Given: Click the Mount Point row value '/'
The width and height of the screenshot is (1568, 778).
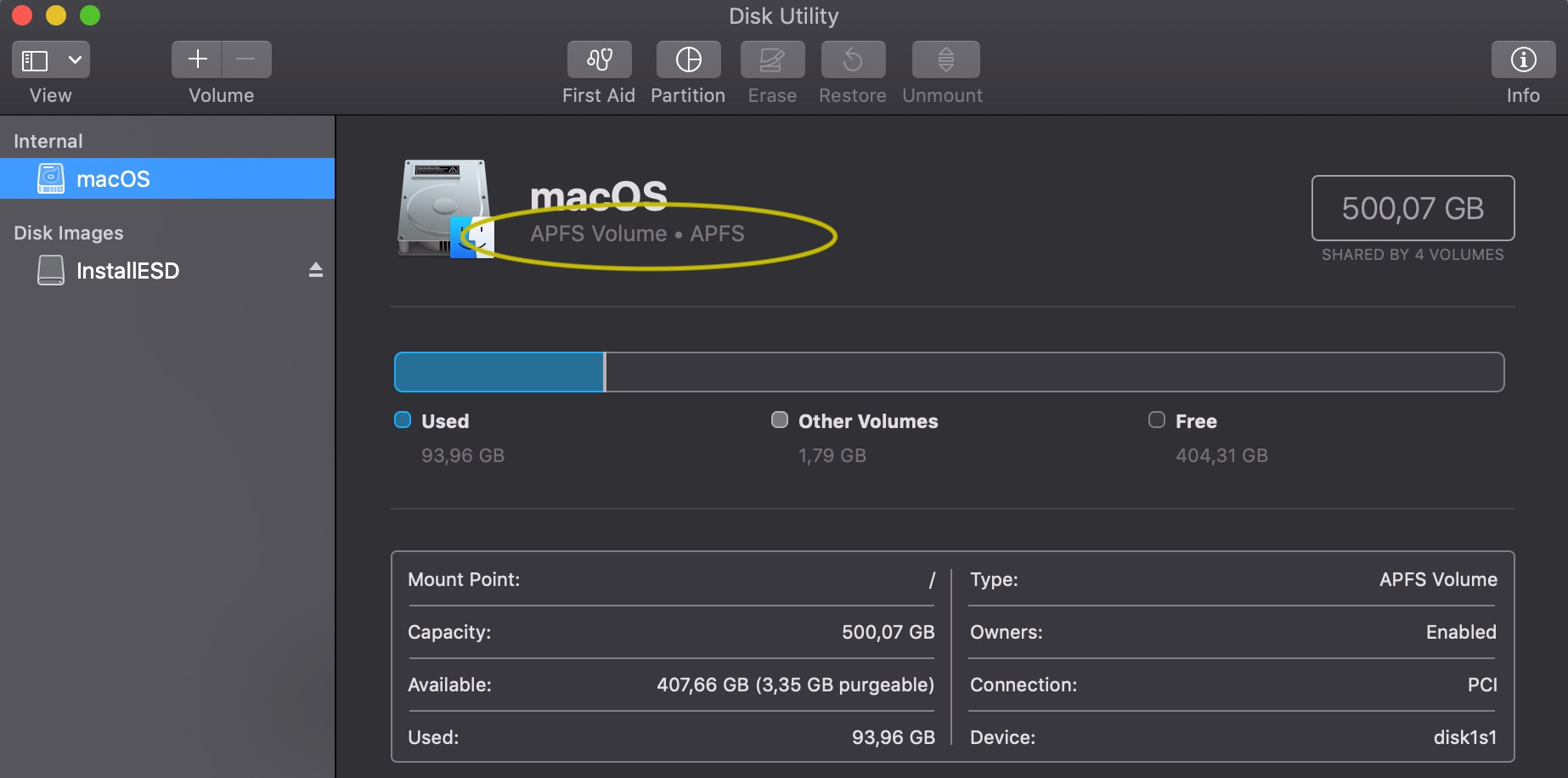Looking at the screenshot, I should tap(932, 579).
